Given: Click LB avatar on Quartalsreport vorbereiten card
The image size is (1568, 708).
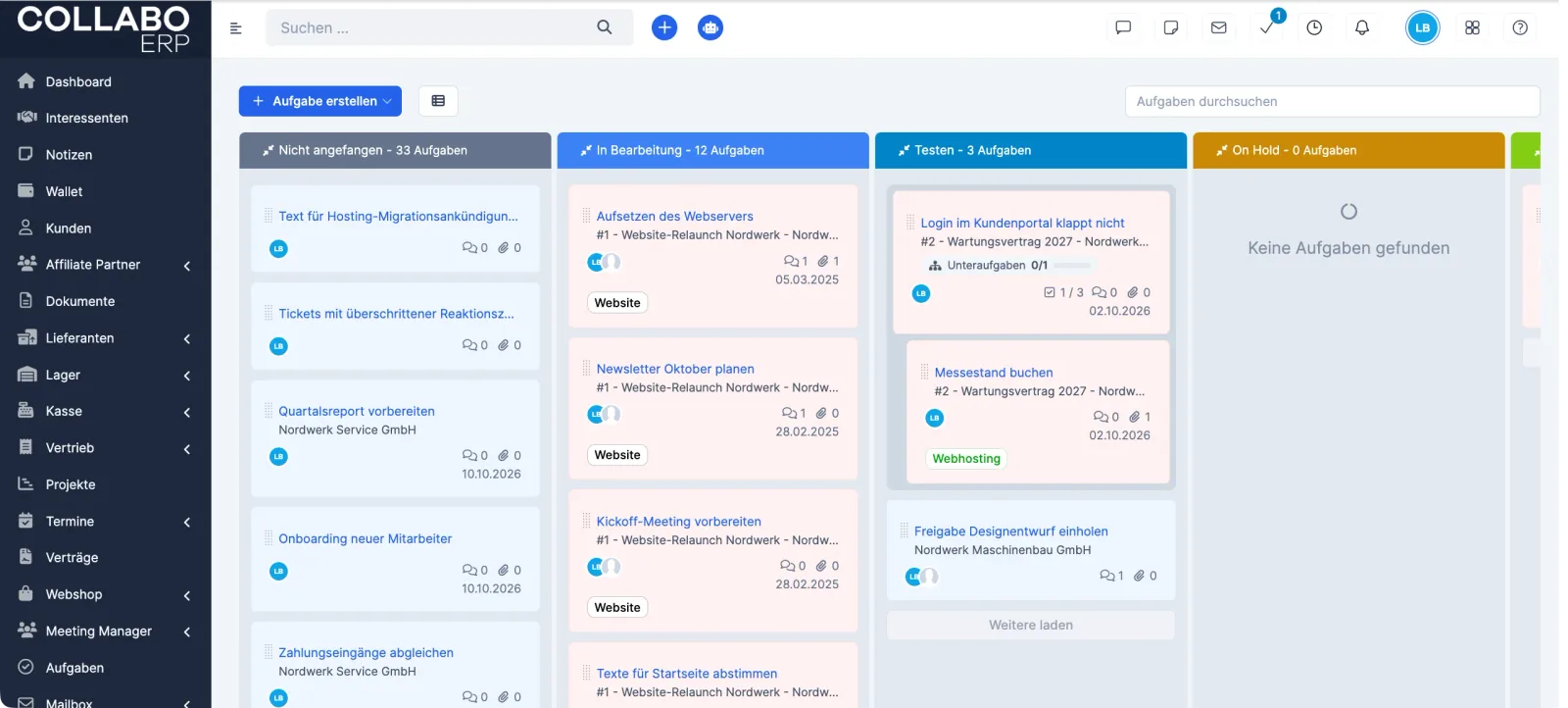Looking at the screenshot, I should click(x=279, y=457).
